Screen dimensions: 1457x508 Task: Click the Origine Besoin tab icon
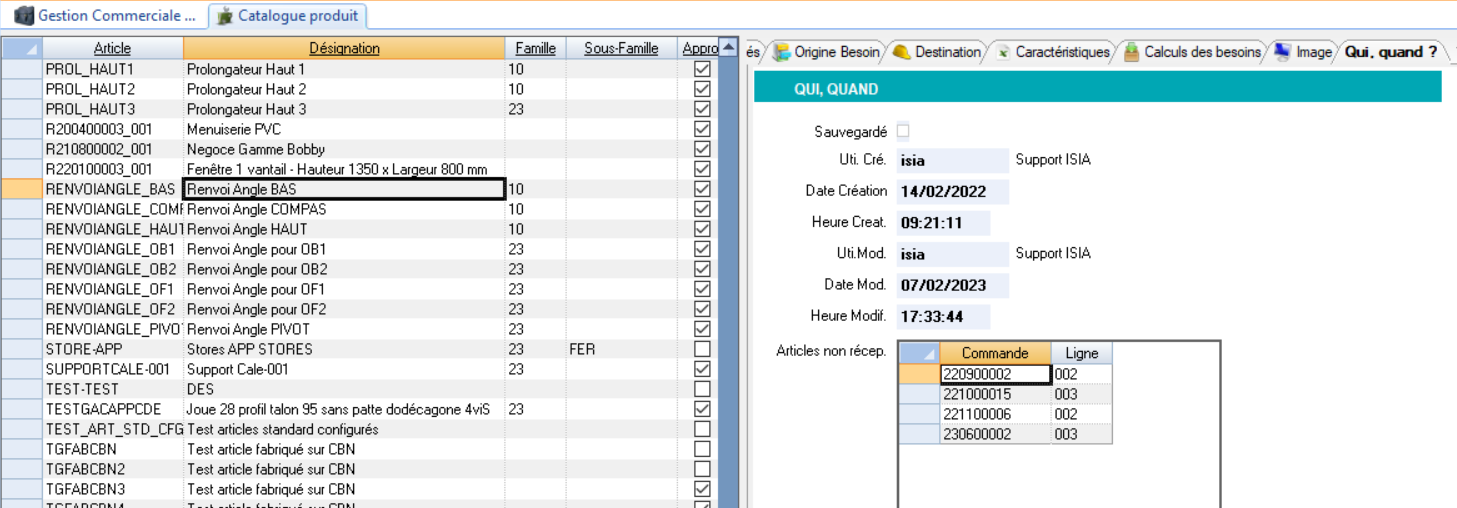pos(782,52)
